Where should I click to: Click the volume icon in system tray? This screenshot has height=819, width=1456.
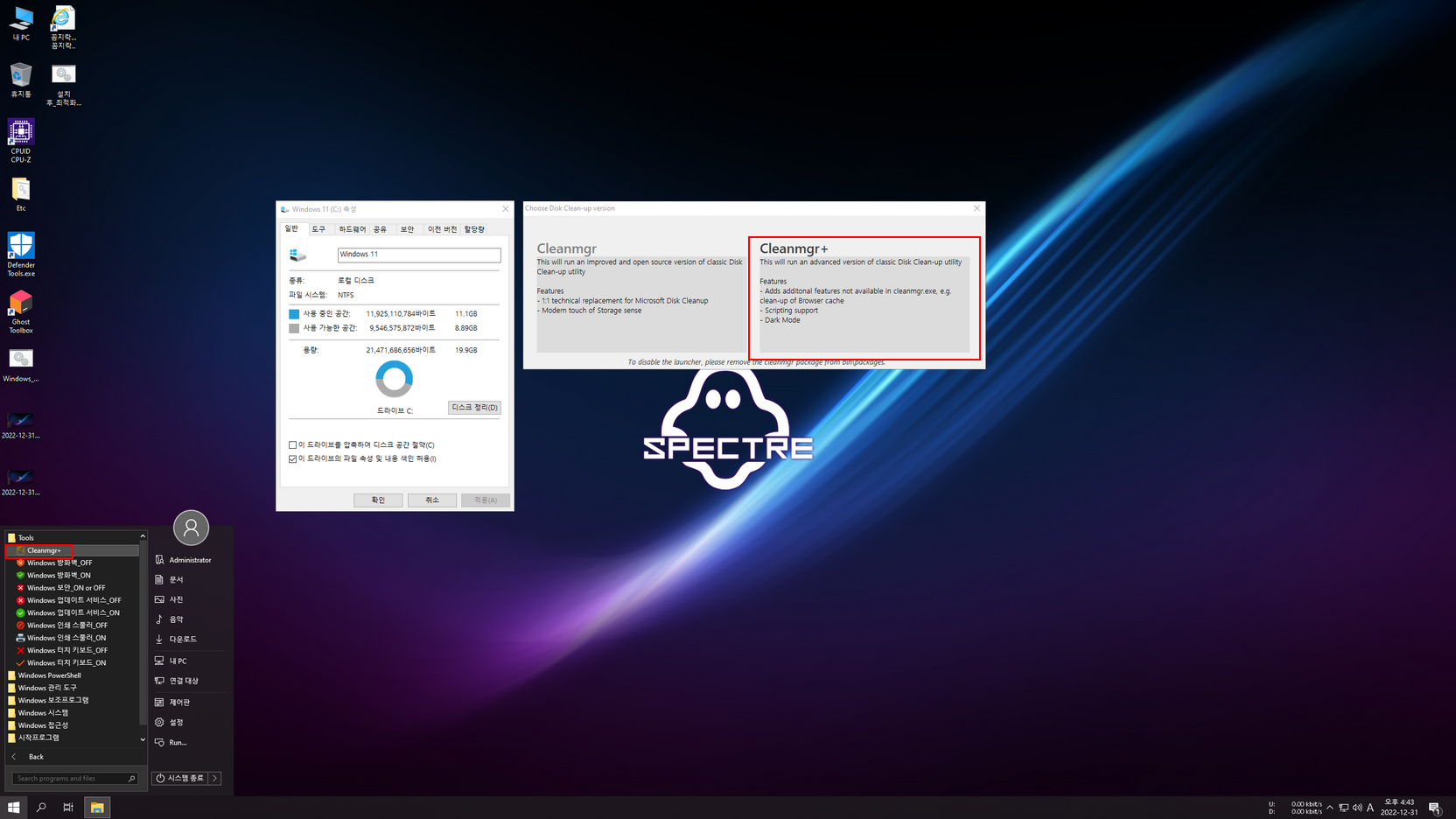pyautogui.click(x=1357, y=808)
